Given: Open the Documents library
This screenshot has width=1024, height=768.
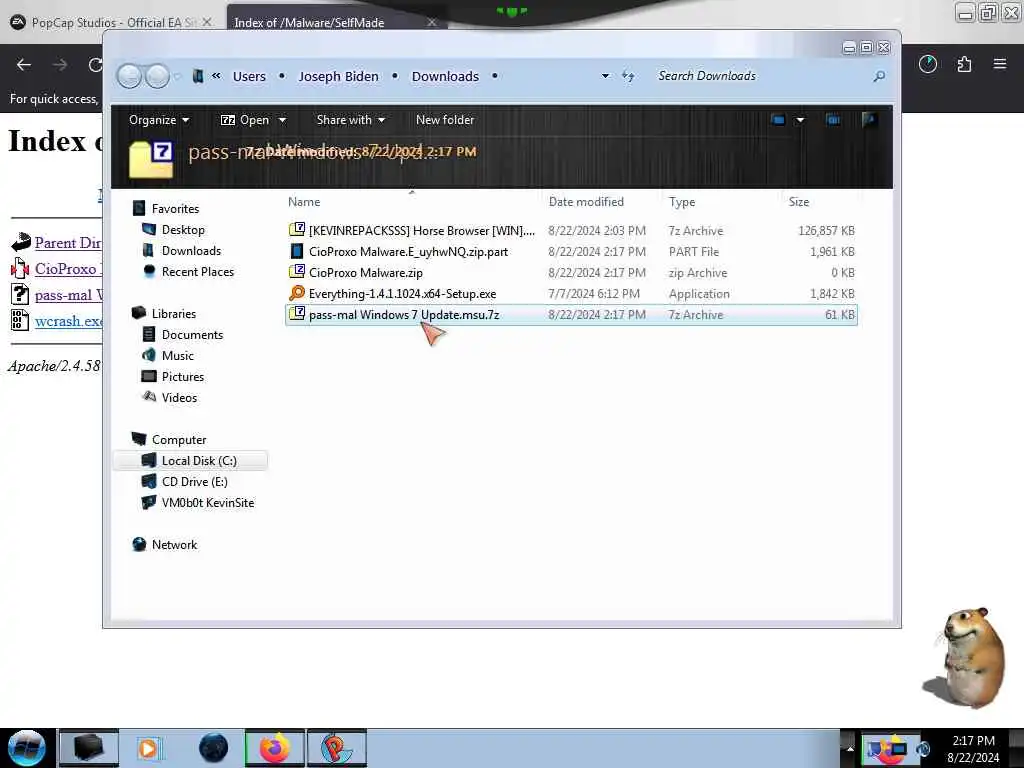Looking at the screenshot, I should pyautogui.click(x=193, y=335).
